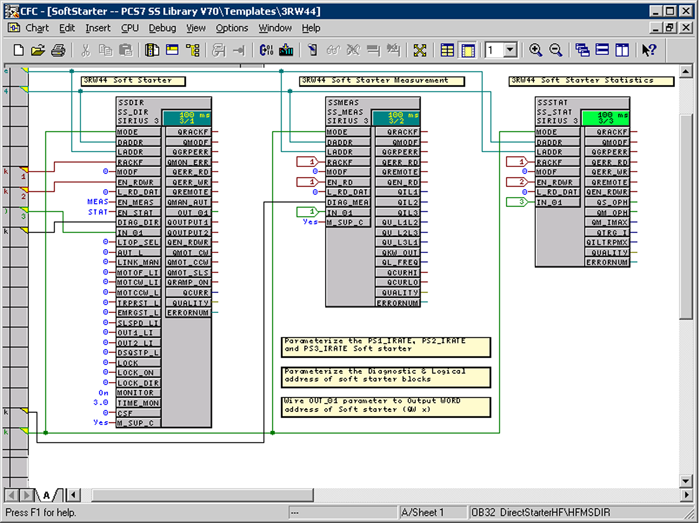This screenshot has width=700, height=523.
Task: Open the Chart menu
Action: point(37,28)
